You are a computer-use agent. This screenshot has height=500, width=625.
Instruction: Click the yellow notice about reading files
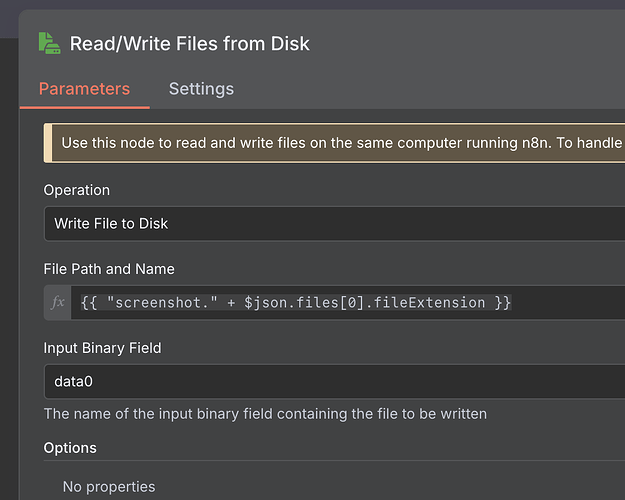pyautogui.click(x=334, y=143)
